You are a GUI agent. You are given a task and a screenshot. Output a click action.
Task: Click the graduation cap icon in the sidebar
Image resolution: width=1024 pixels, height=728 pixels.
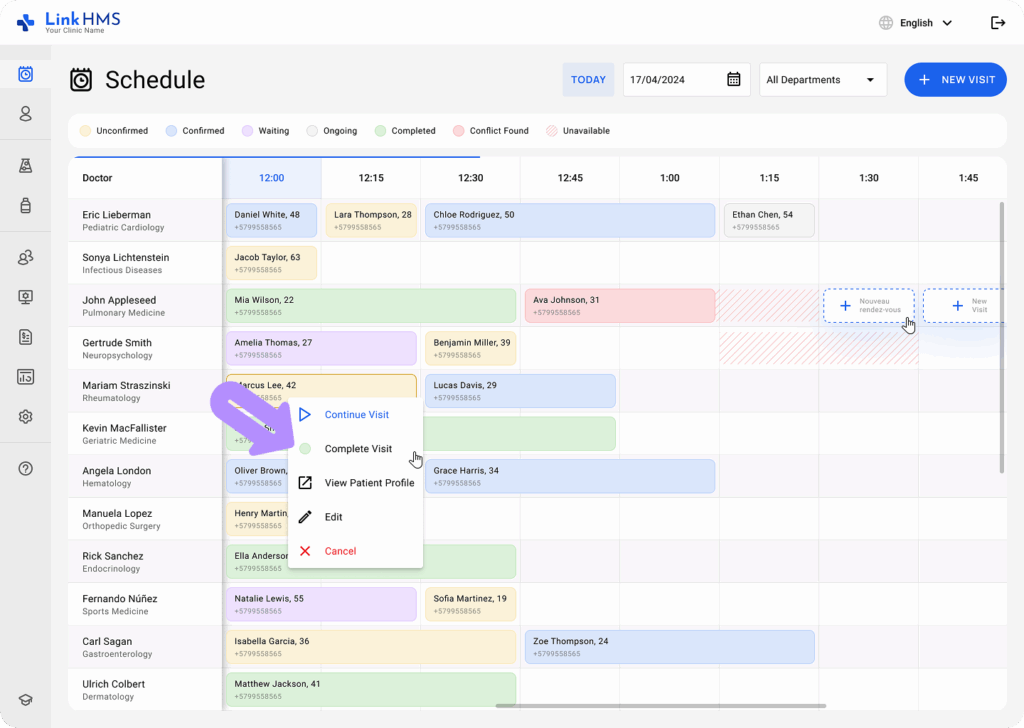(26, 700)
